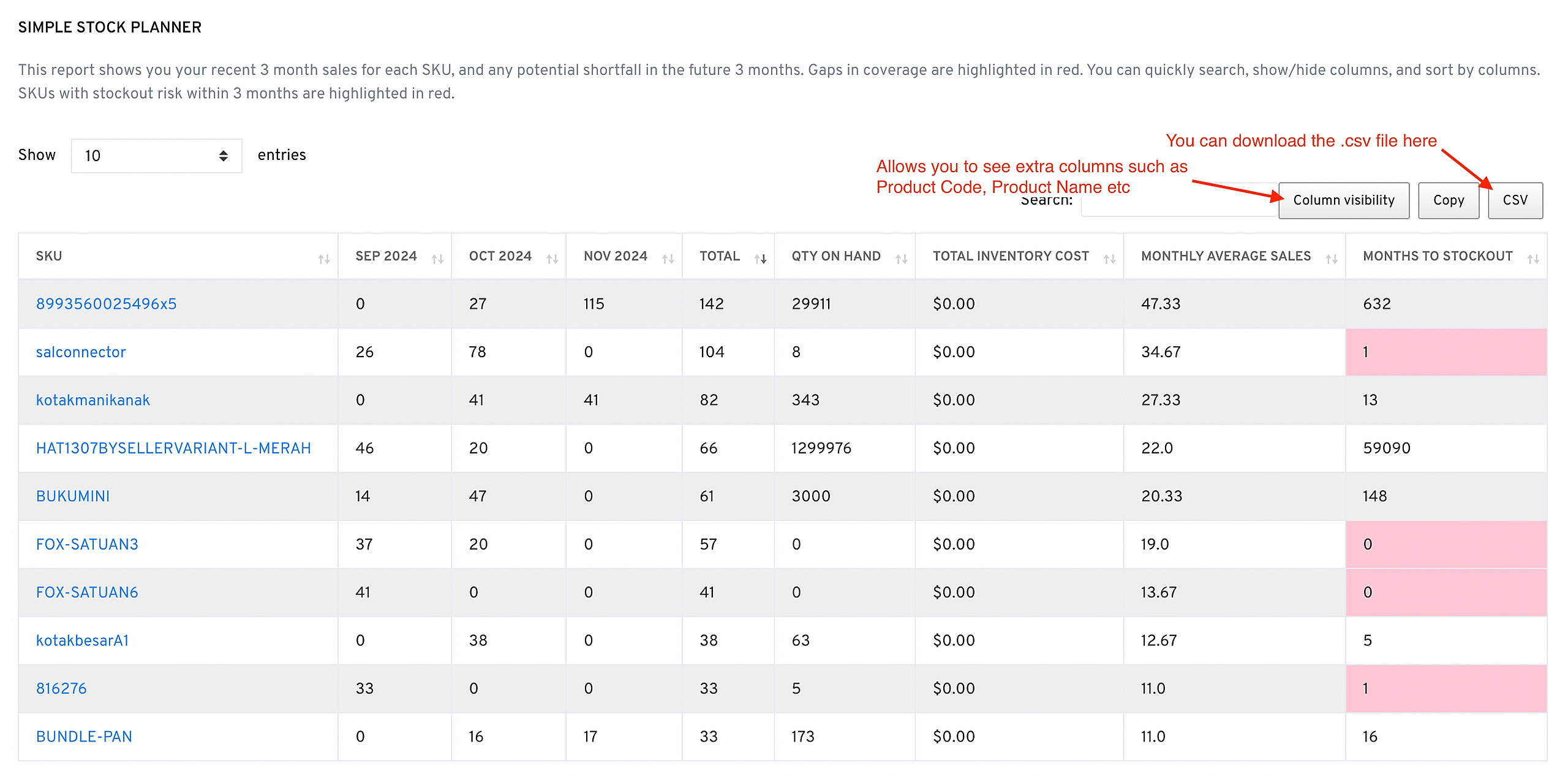Open SKU link 8993560025496x5
Image resolution: width=1568 pixels, height=777 pixels.
107,304
